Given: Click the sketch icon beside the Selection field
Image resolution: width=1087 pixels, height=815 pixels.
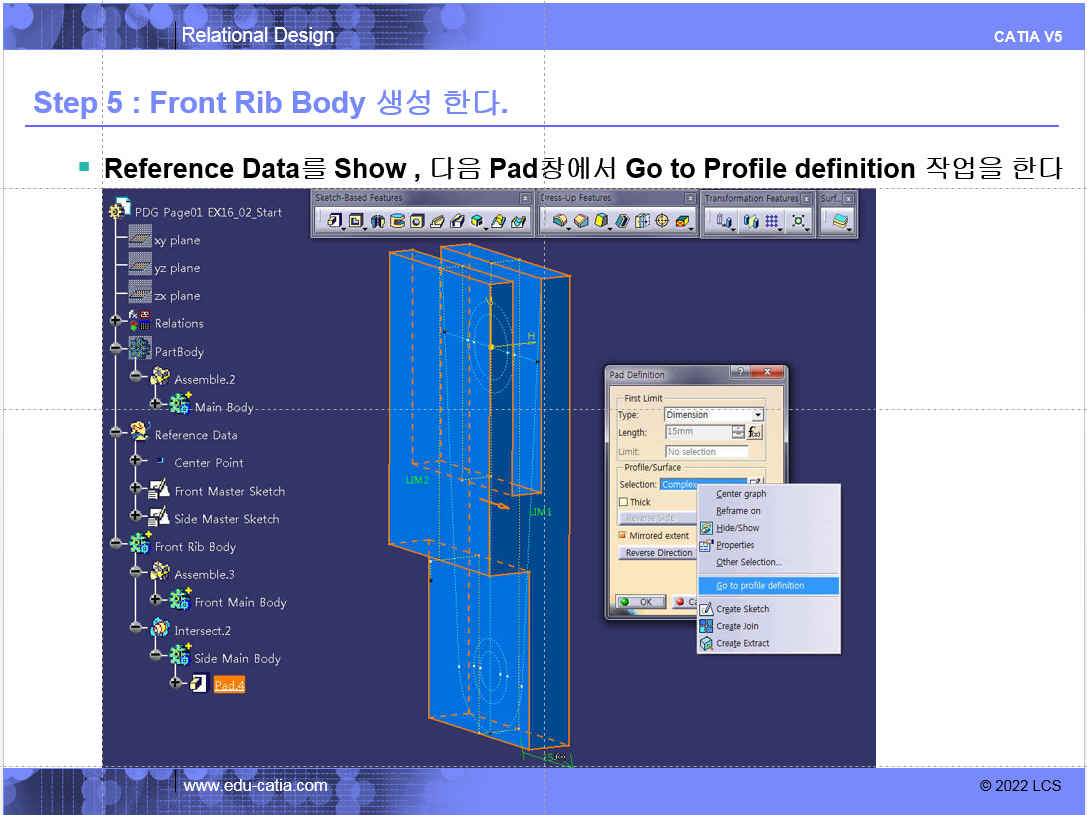Looking at the screenshot, I should coord(755,484).
